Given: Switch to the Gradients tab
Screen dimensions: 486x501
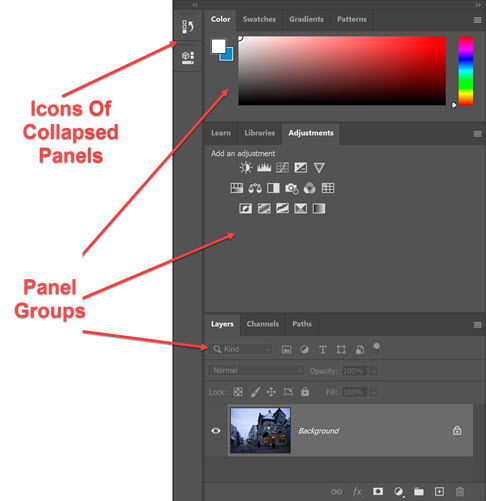Looking at the screenshot, I should pos(306,19).
